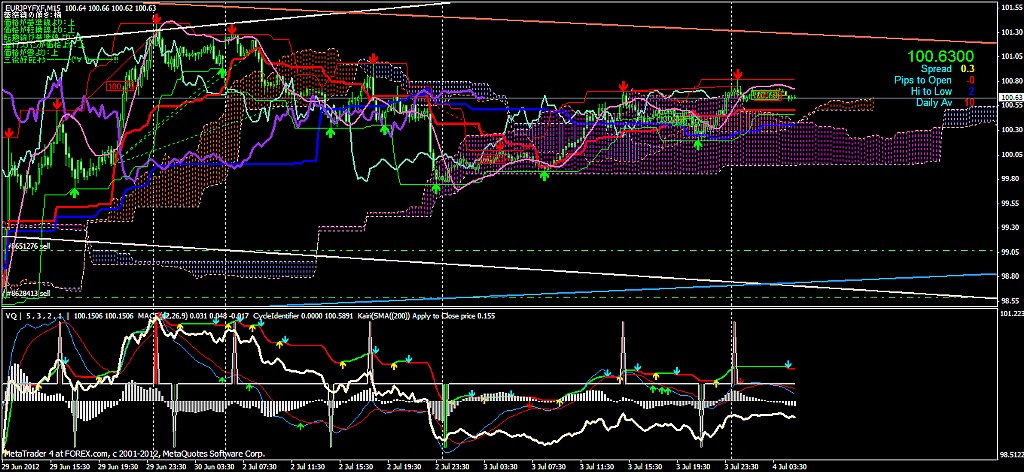Click the Daily Av label
This screenshot has height=472, width=1024.
pos(934,102)
